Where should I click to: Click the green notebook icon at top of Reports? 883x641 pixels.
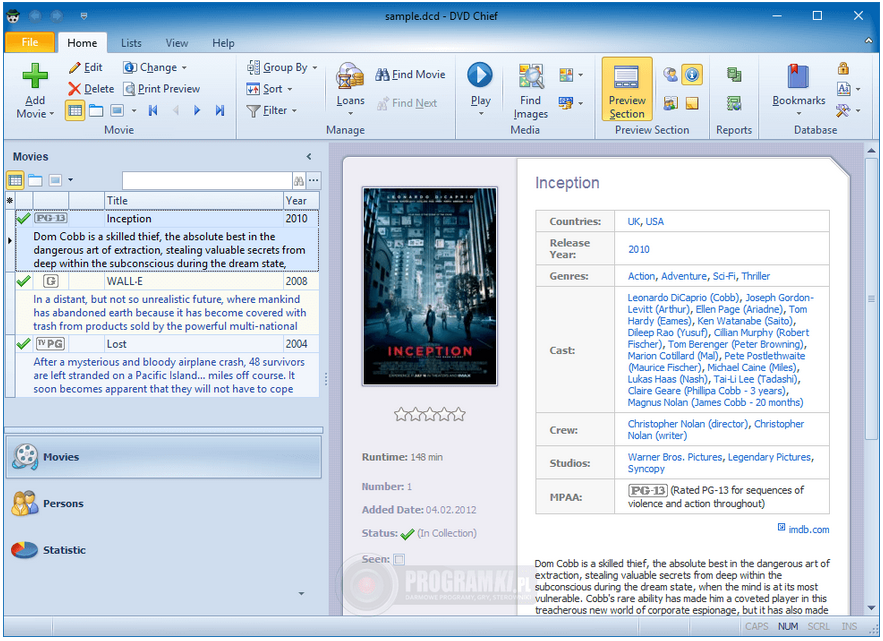coord(733,74)
